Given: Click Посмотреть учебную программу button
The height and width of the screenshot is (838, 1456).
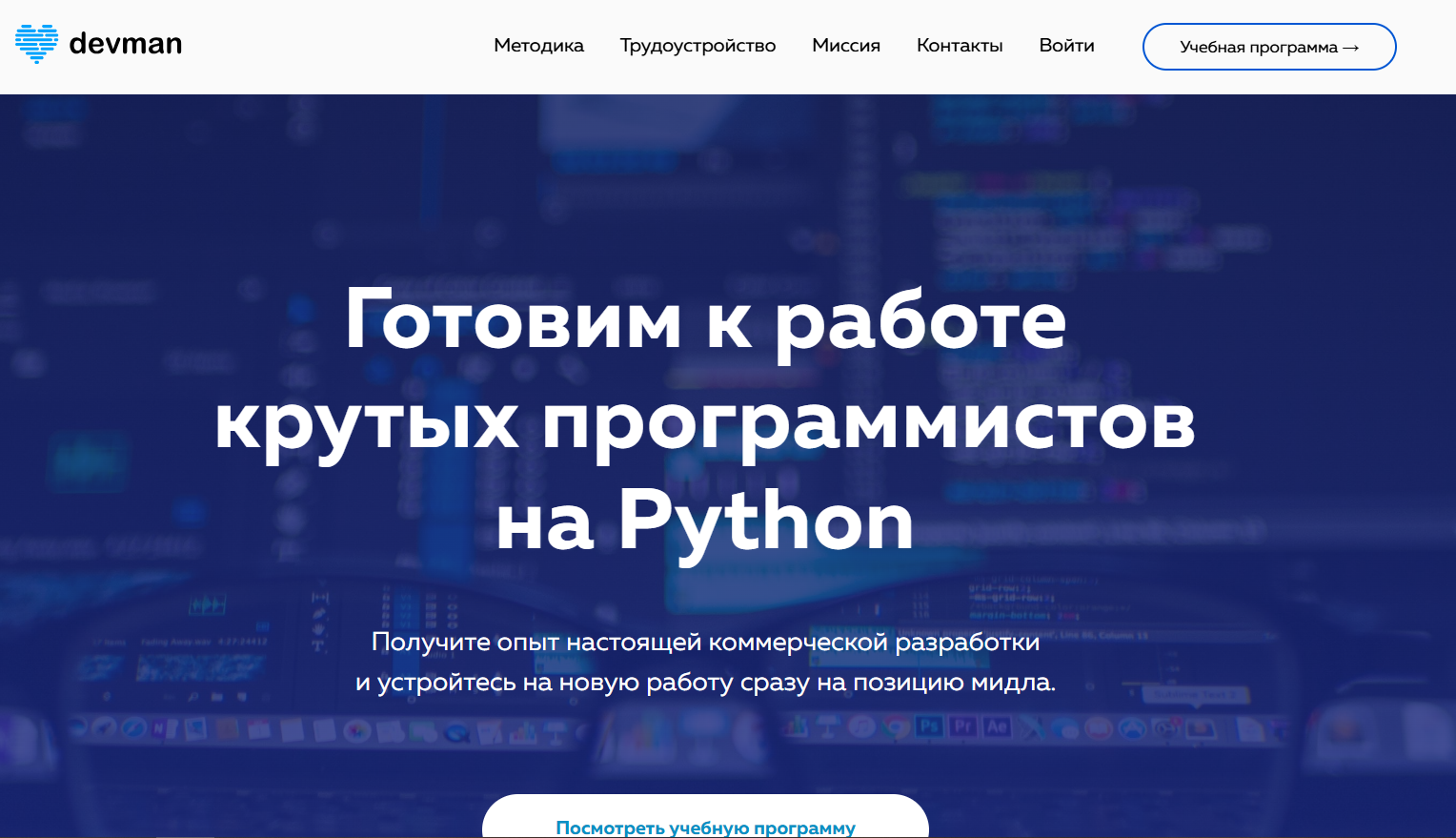Looking at the screenshot, I should tap(705, 817).
